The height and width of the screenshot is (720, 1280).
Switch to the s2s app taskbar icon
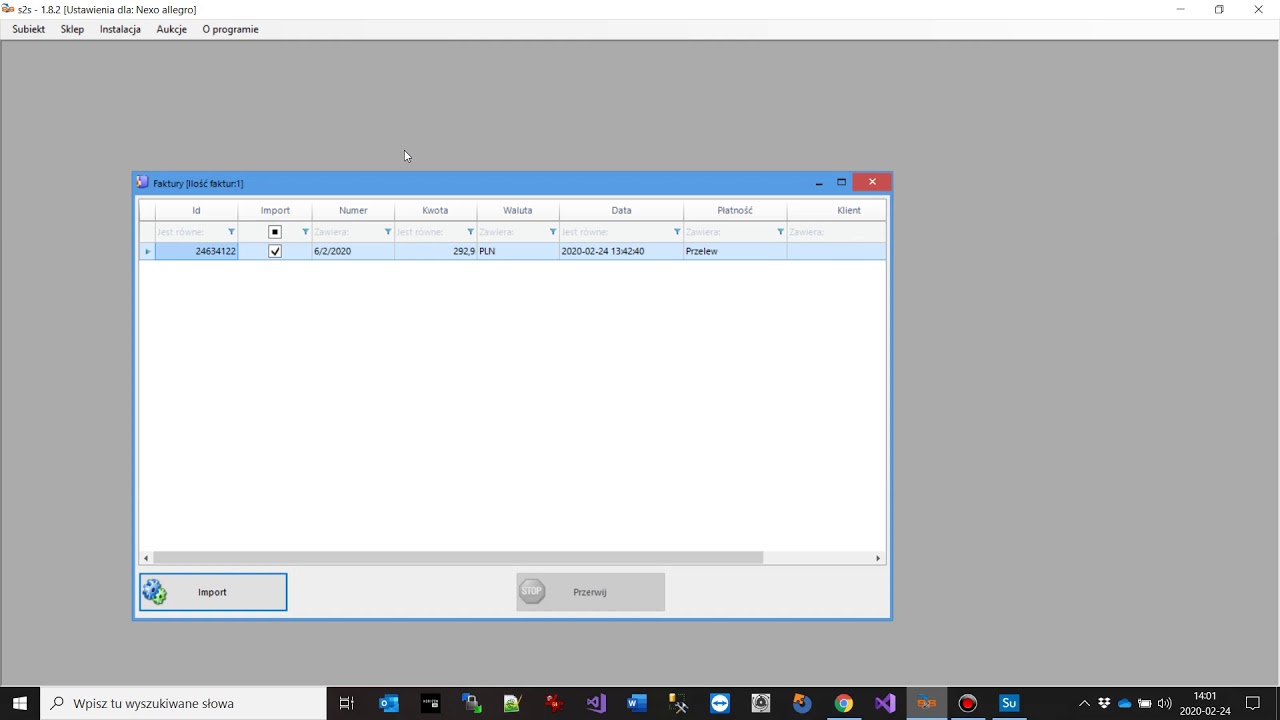click(927, 703)
